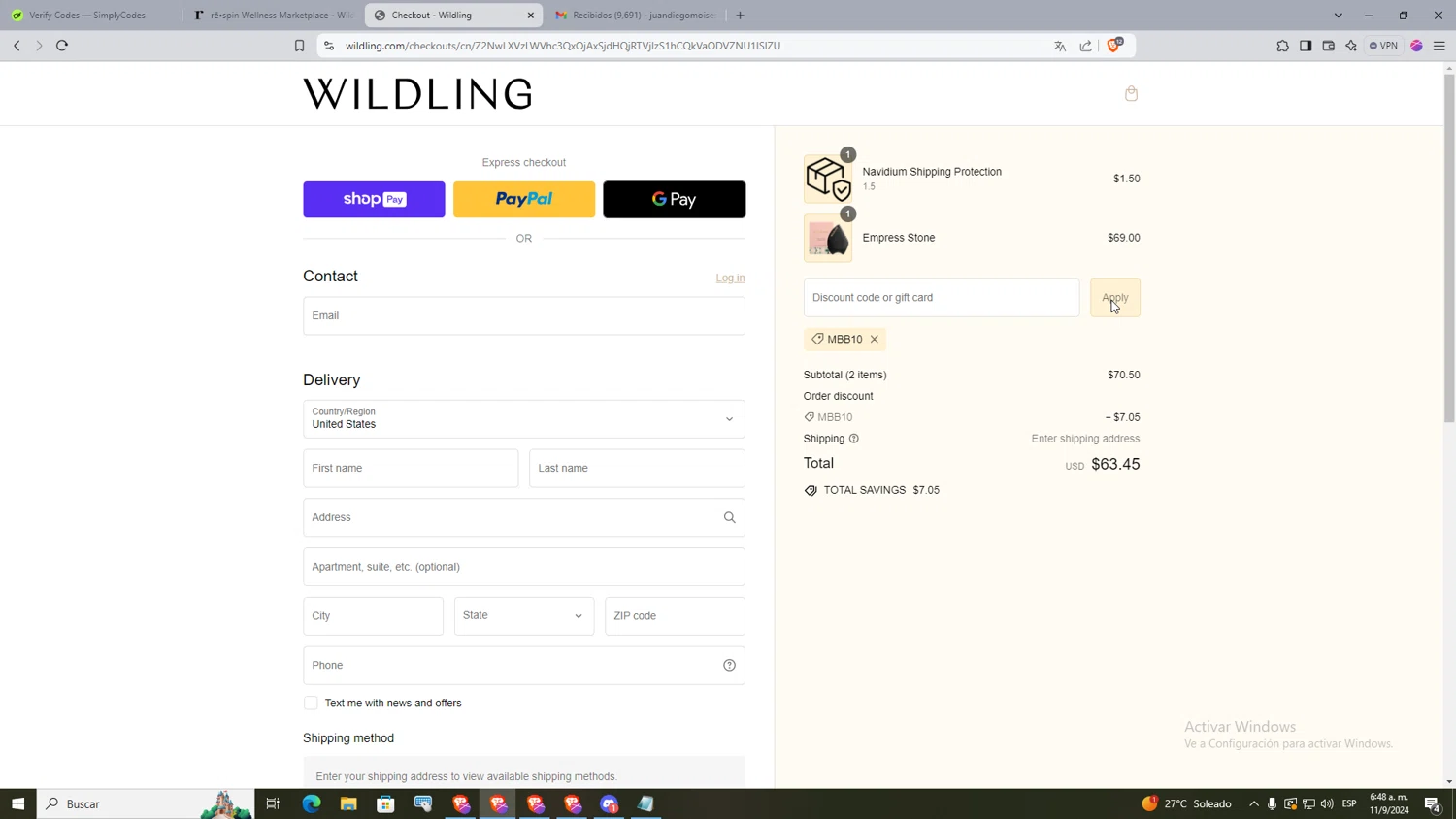Click the Navidium Shipping Protection thumbnail
The height and width of the screenshot is (819, 1456).
click(x=828, y=180)
